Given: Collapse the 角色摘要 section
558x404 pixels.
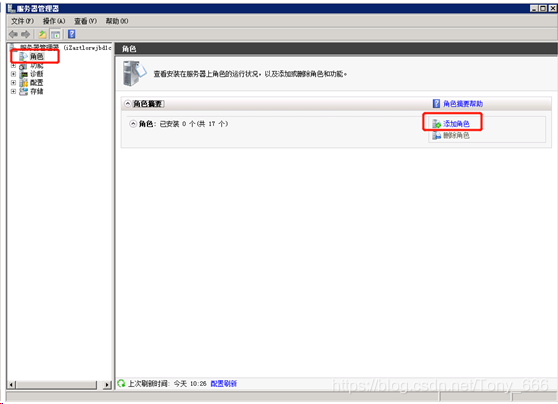Looking at the screenshot, I should tap(127, 104).
